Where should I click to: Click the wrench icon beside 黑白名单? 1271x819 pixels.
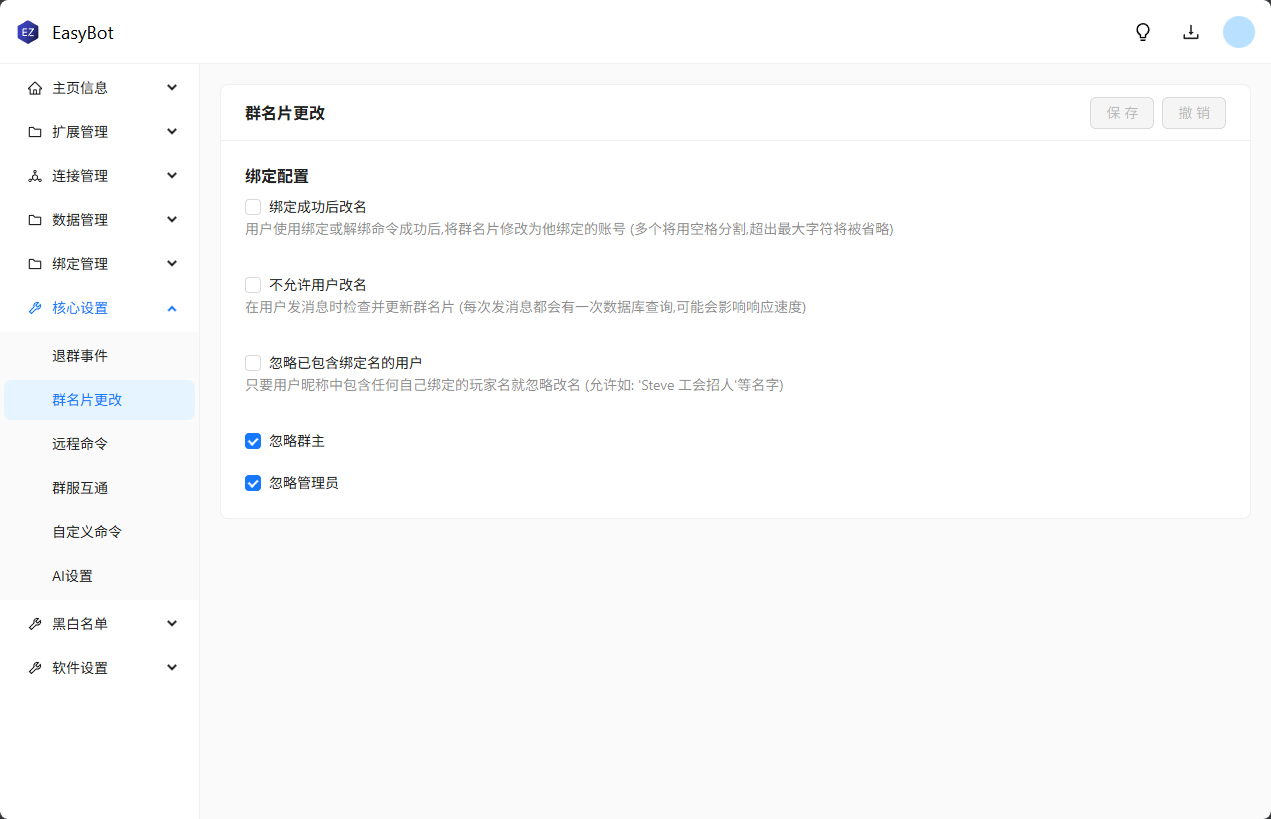coord(35,624)
